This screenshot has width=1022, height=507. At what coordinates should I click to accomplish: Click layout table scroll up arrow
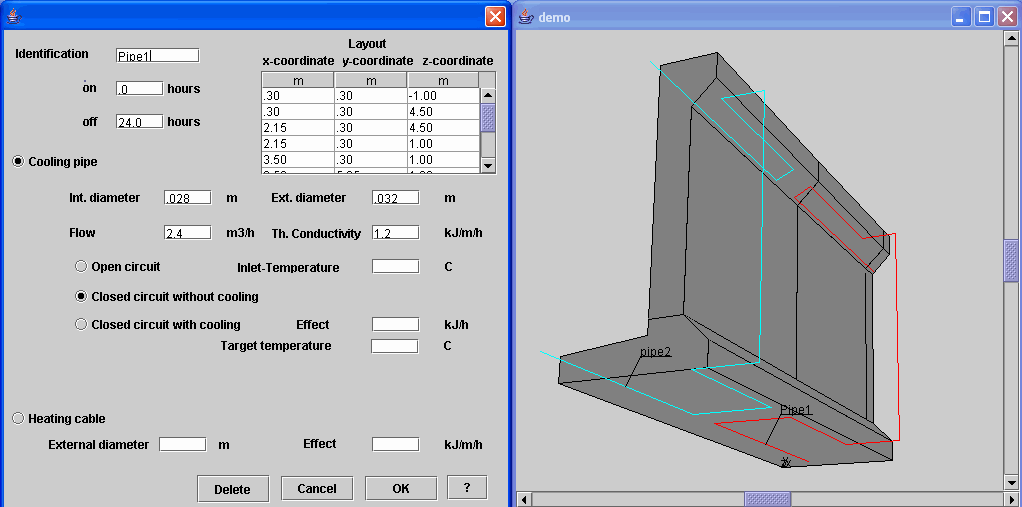tap(488, 95)
